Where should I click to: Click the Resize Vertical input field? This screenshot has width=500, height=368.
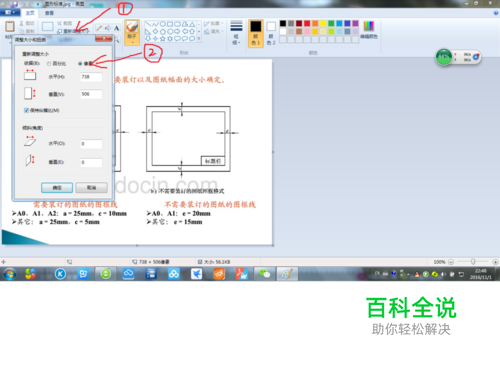click(91, 94)
